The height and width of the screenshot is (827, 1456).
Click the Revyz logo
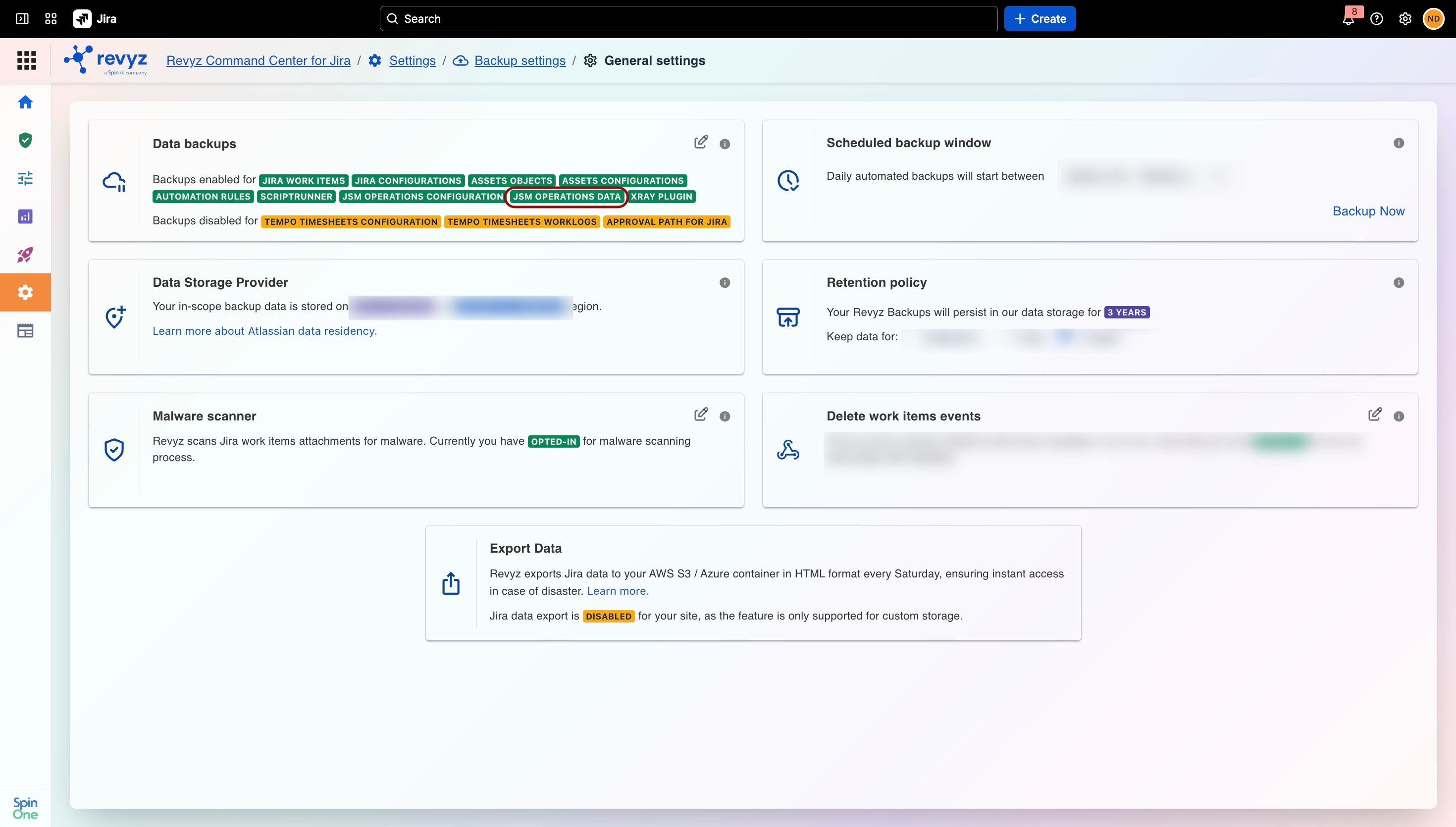click(x=105, y=60)
